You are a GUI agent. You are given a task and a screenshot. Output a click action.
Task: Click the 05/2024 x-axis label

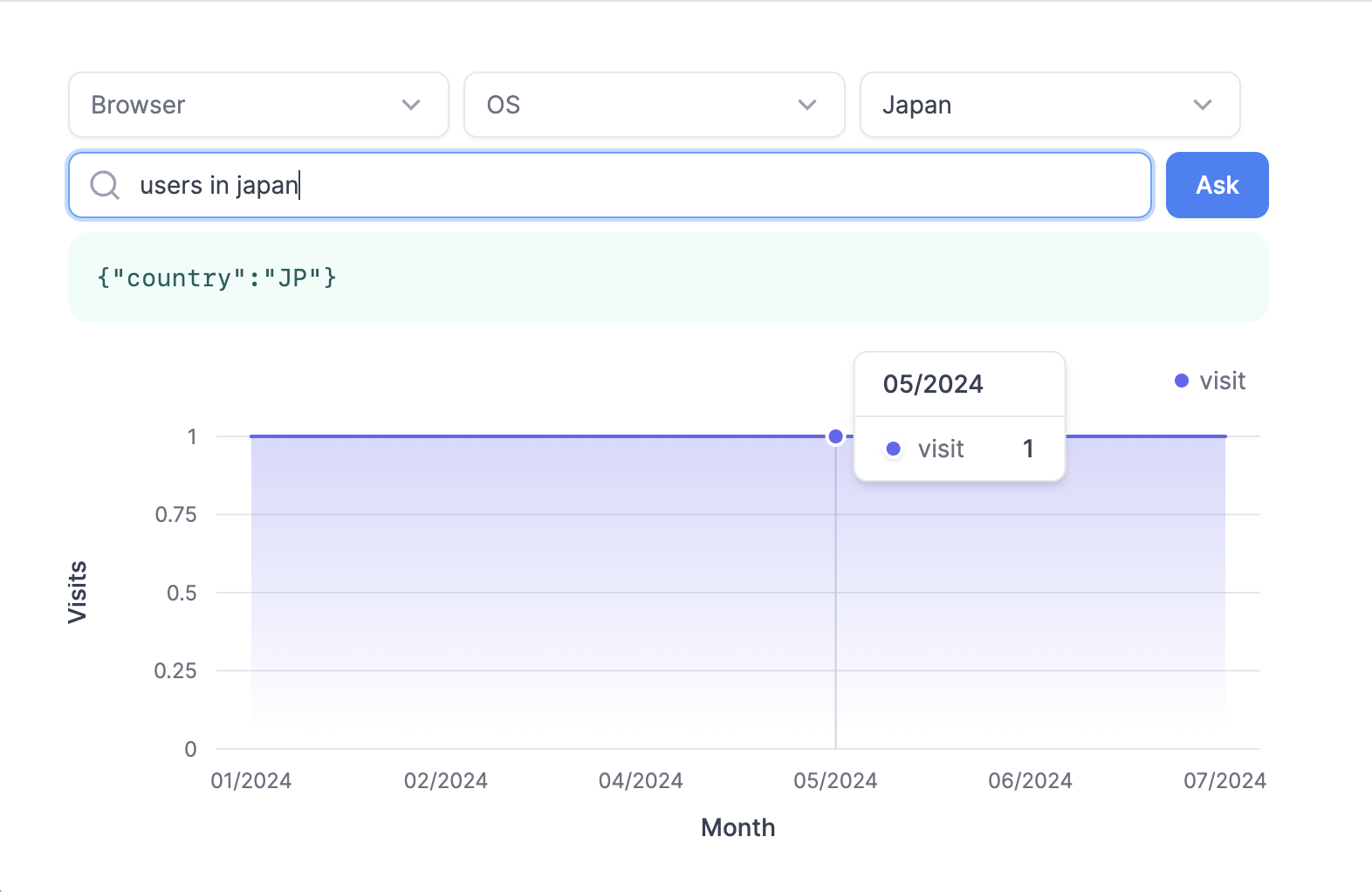(835, 781)
